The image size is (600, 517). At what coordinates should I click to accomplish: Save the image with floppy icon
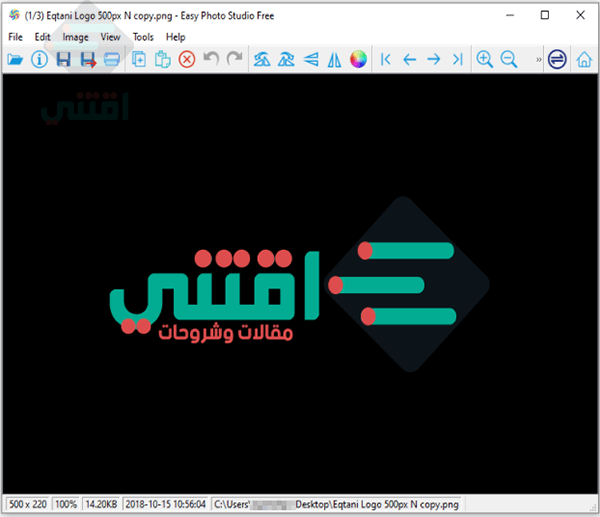[64, 59]
